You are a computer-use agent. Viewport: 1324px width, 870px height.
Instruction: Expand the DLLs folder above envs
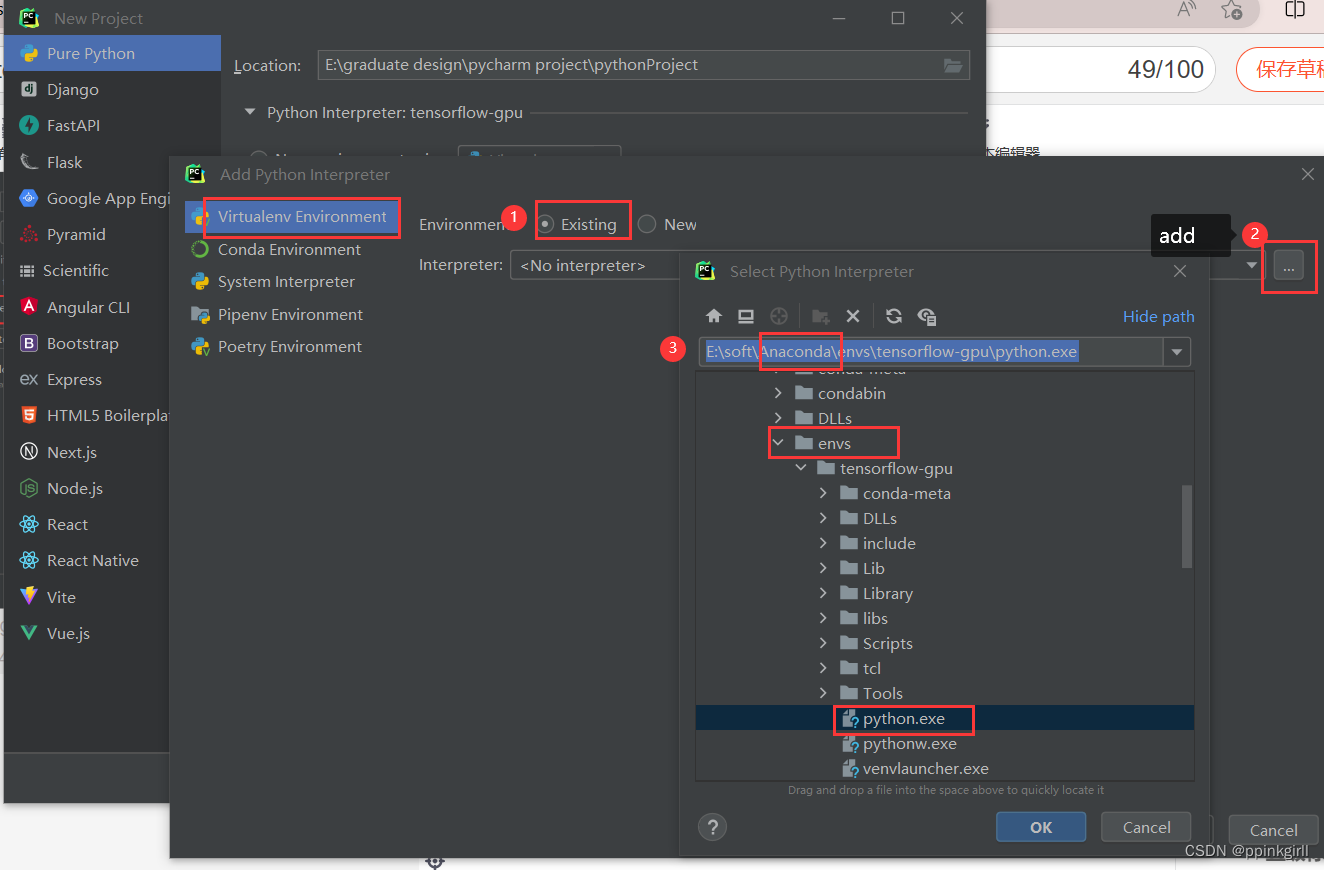778,418
